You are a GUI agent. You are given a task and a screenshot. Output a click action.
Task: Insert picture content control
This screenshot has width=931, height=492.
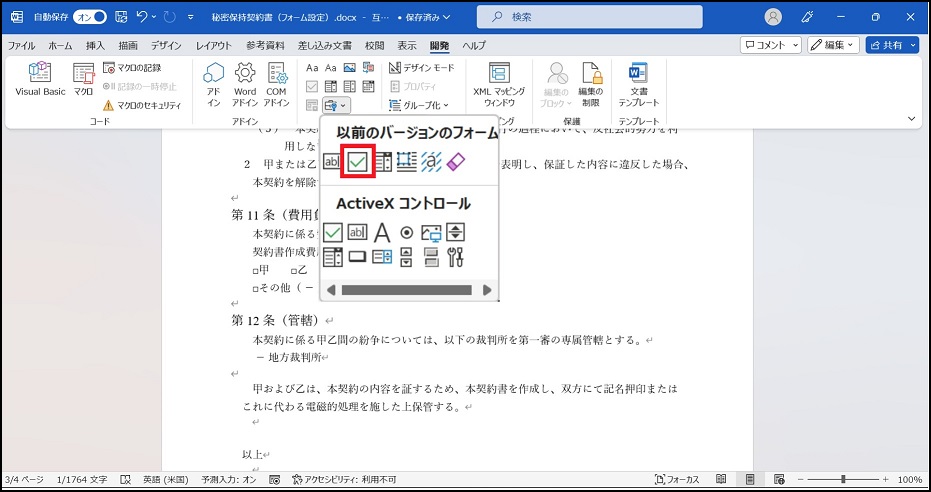click(x=350, y=68)
